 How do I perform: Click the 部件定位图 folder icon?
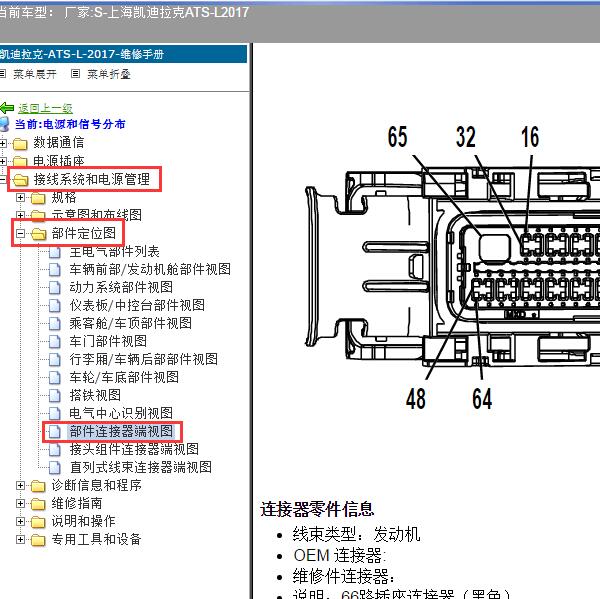tap(38, 234)
